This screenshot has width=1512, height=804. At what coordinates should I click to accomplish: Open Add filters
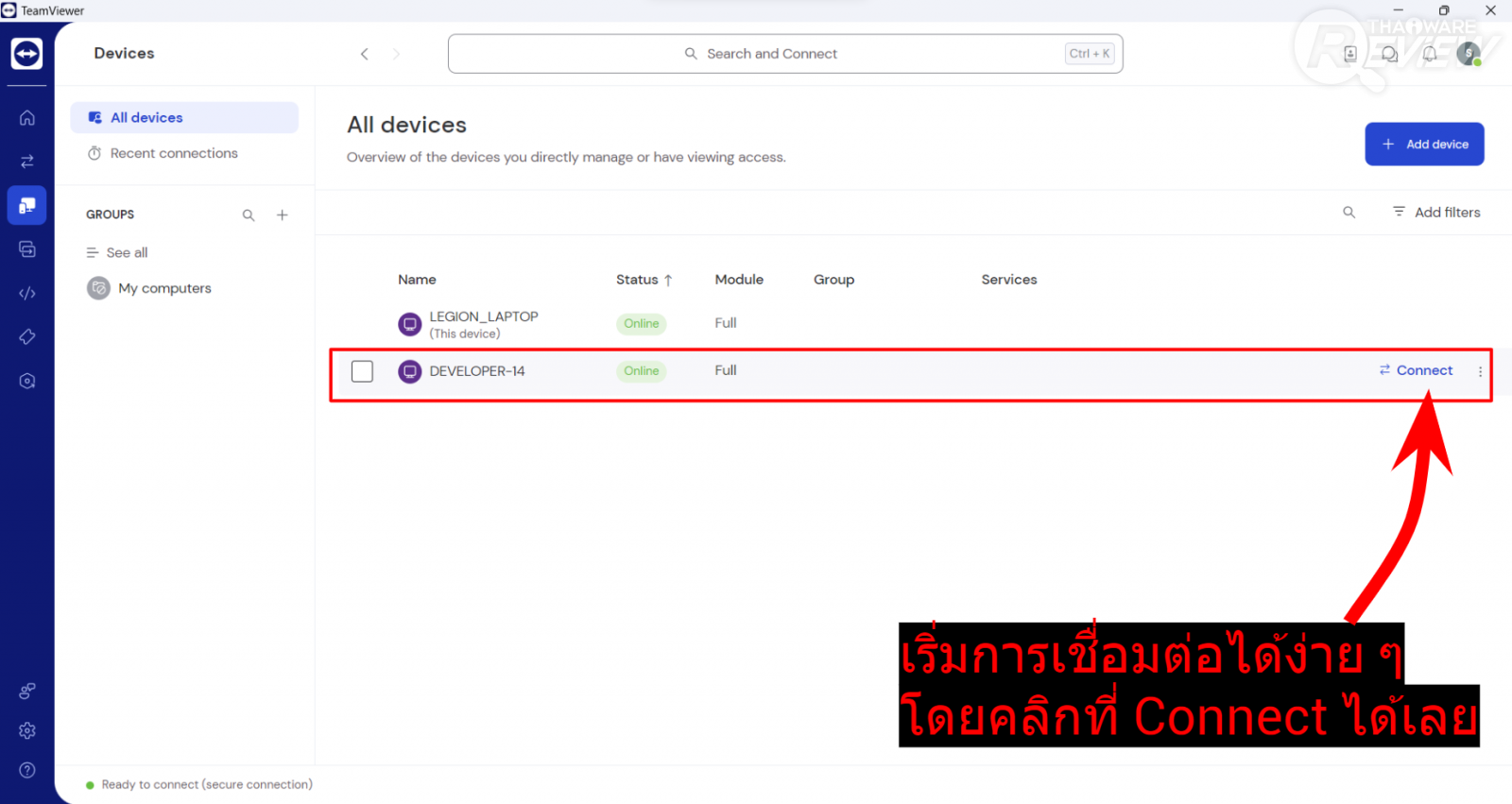[1436, 213]
